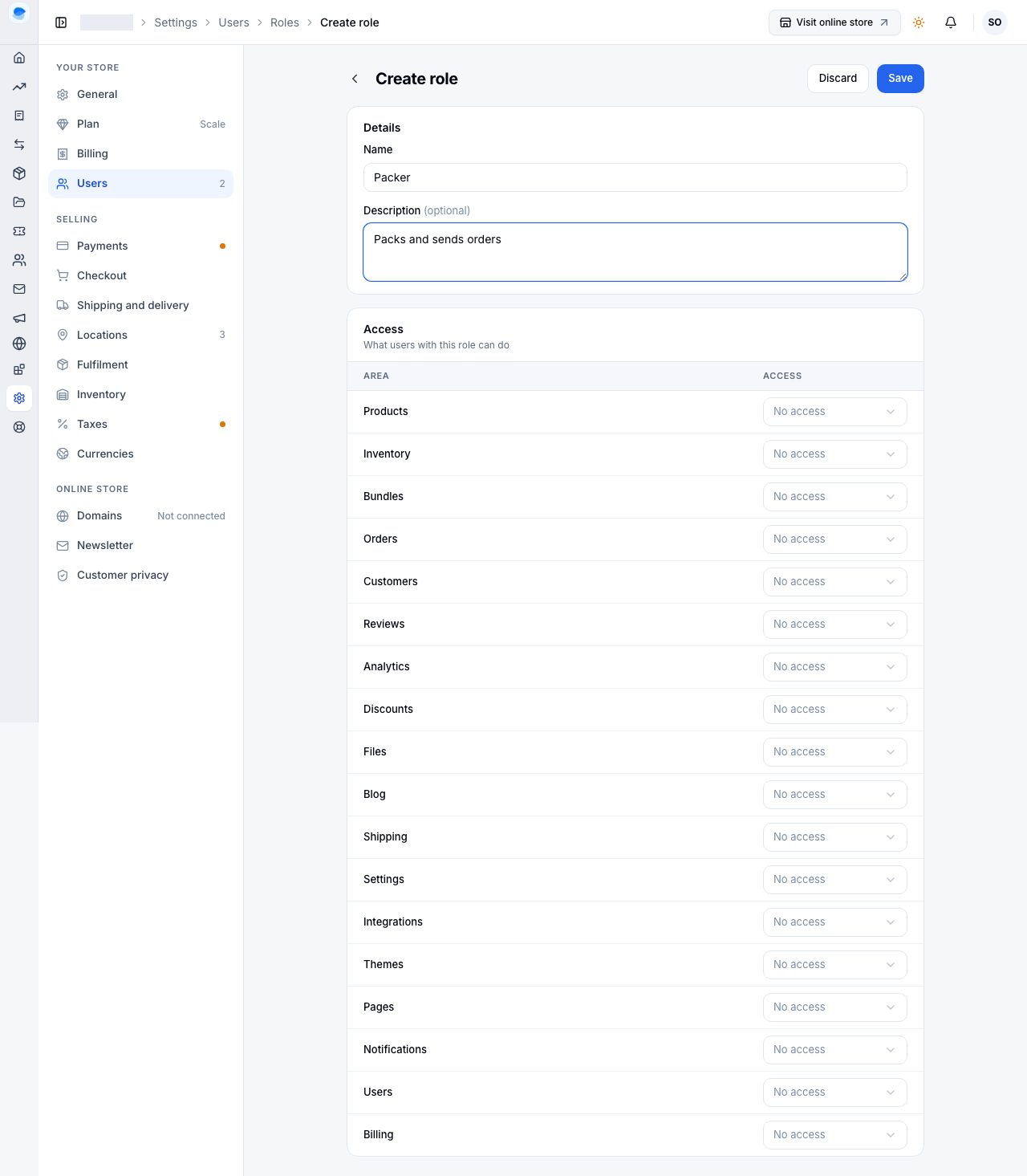Open the lifebuoy support icon in rail
This screenshot has width=1027, height=1176.
(19, 427)
